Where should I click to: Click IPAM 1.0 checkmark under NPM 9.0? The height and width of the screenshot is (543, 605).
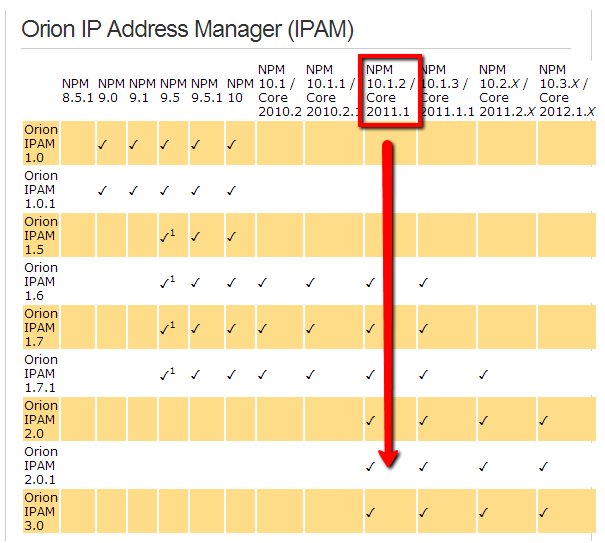[x=102, y=145]
